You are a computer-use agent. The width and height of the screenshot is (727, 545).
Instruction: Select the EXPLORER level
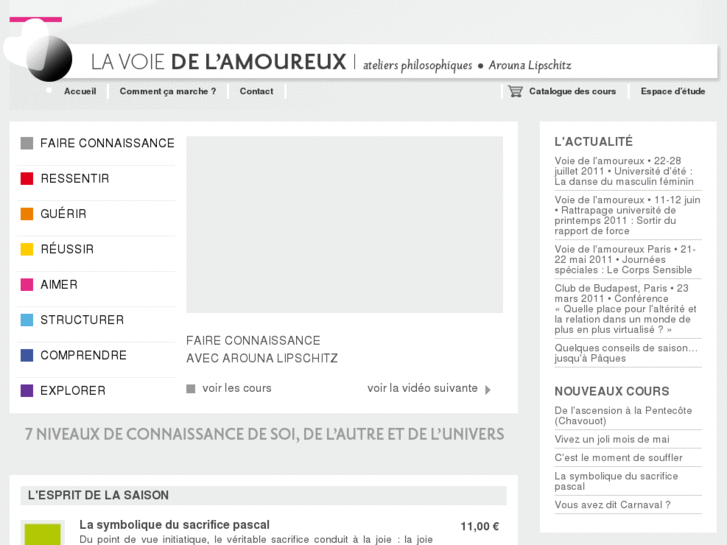[x=73, y=391]
